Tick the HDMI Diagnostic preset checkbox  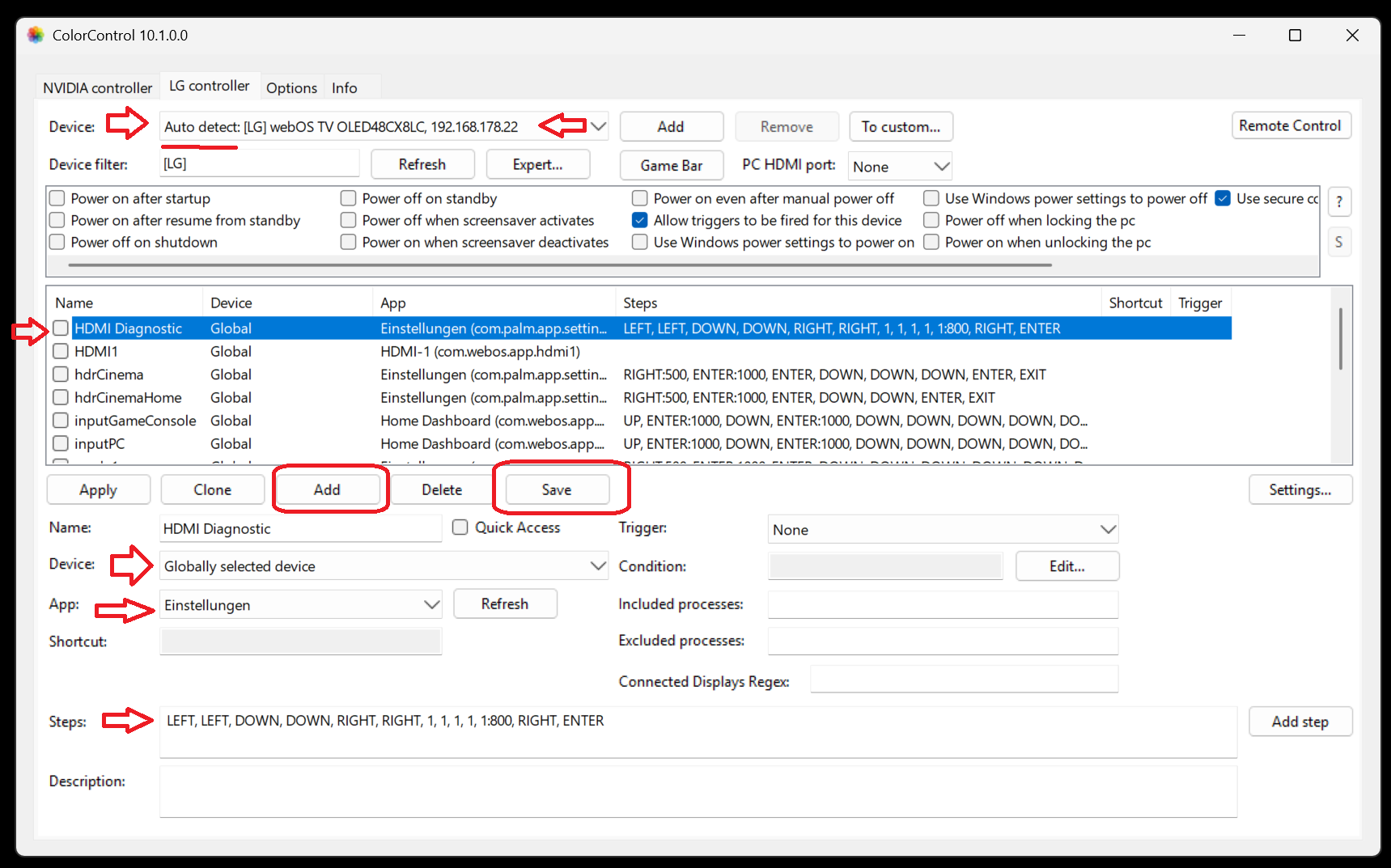coord(61,328)
